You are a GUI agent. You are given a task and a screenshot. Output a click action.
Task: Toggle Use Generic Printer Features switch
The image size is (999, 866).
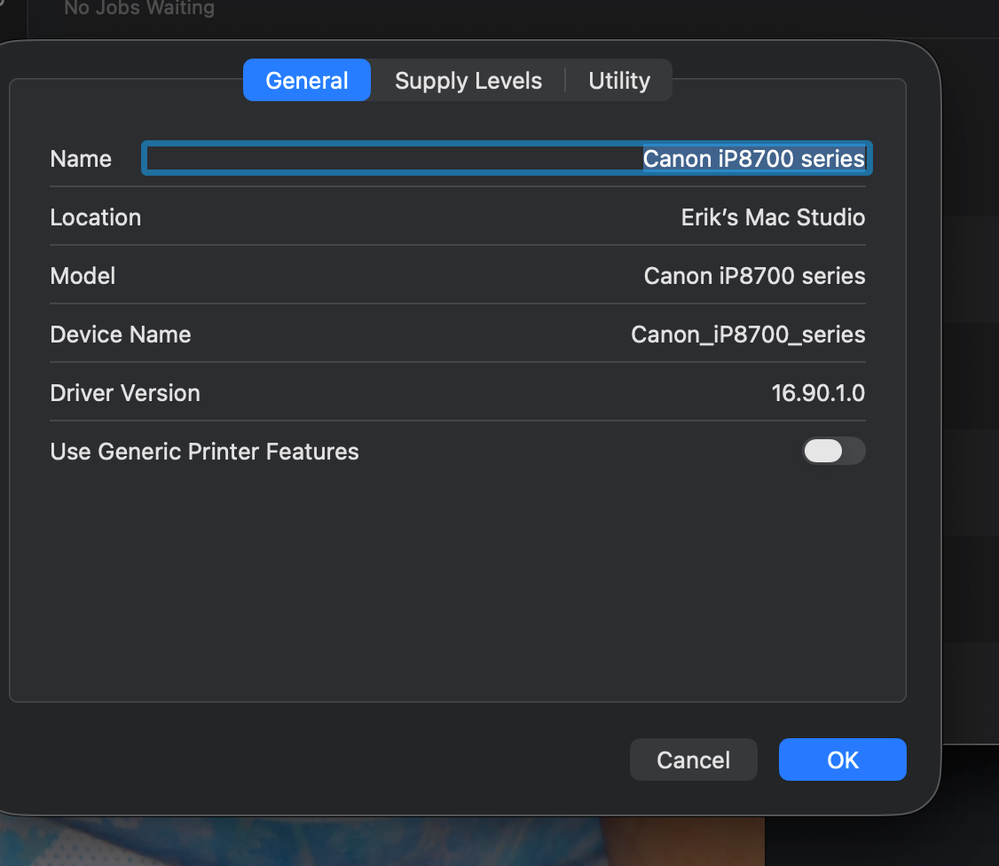click(833, 451)
